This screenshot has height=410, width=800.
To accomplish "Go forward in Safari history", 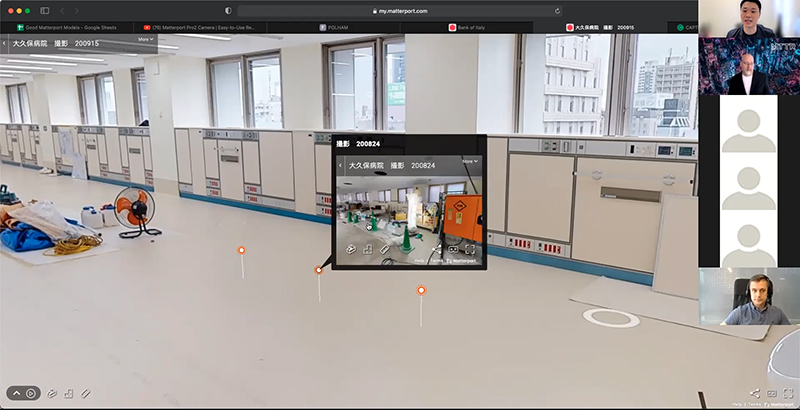I will tap(76, 11).
